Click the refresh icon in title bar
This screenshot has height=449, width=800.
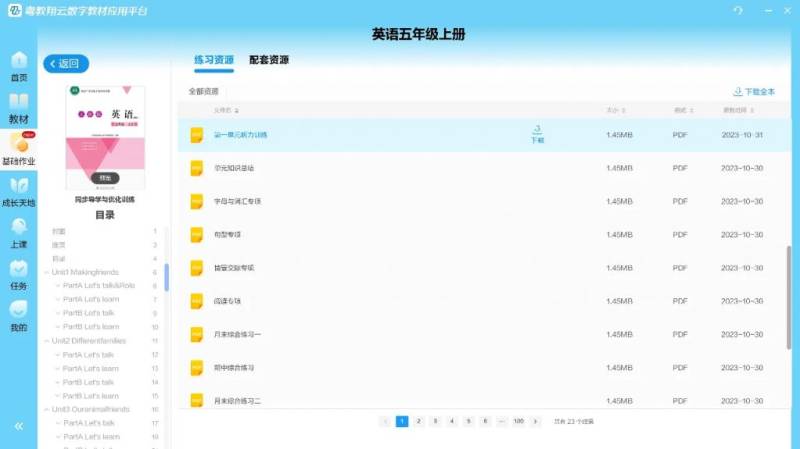pos(738,10)
